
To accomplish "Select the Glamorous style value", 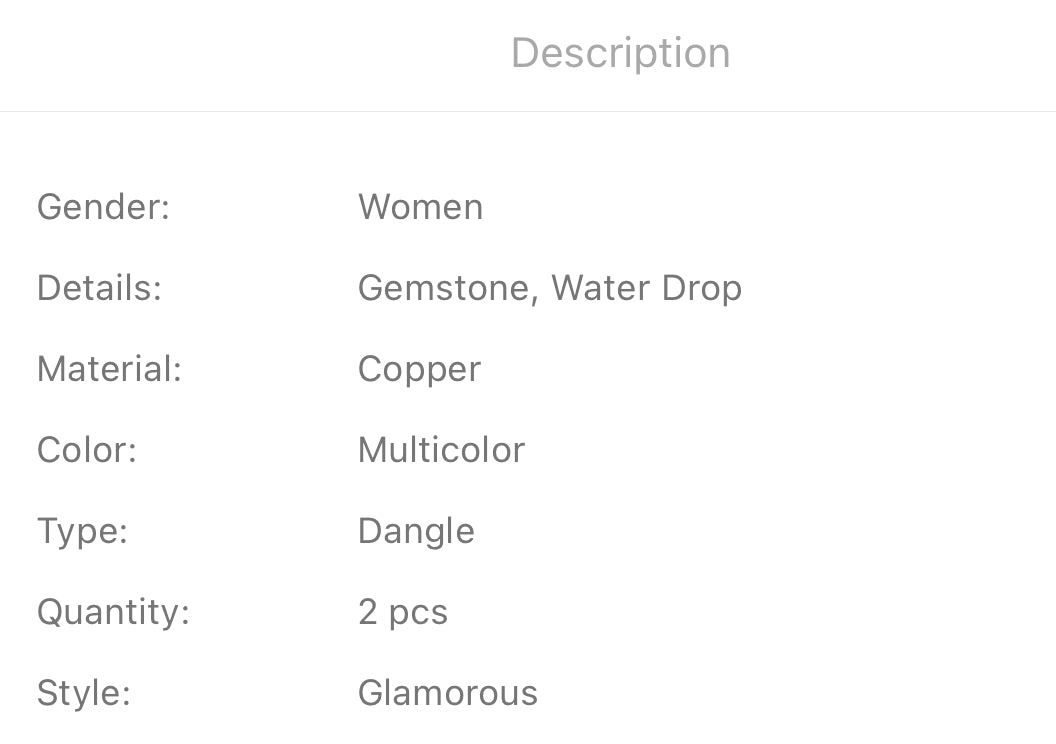I will tap(447, 693).
